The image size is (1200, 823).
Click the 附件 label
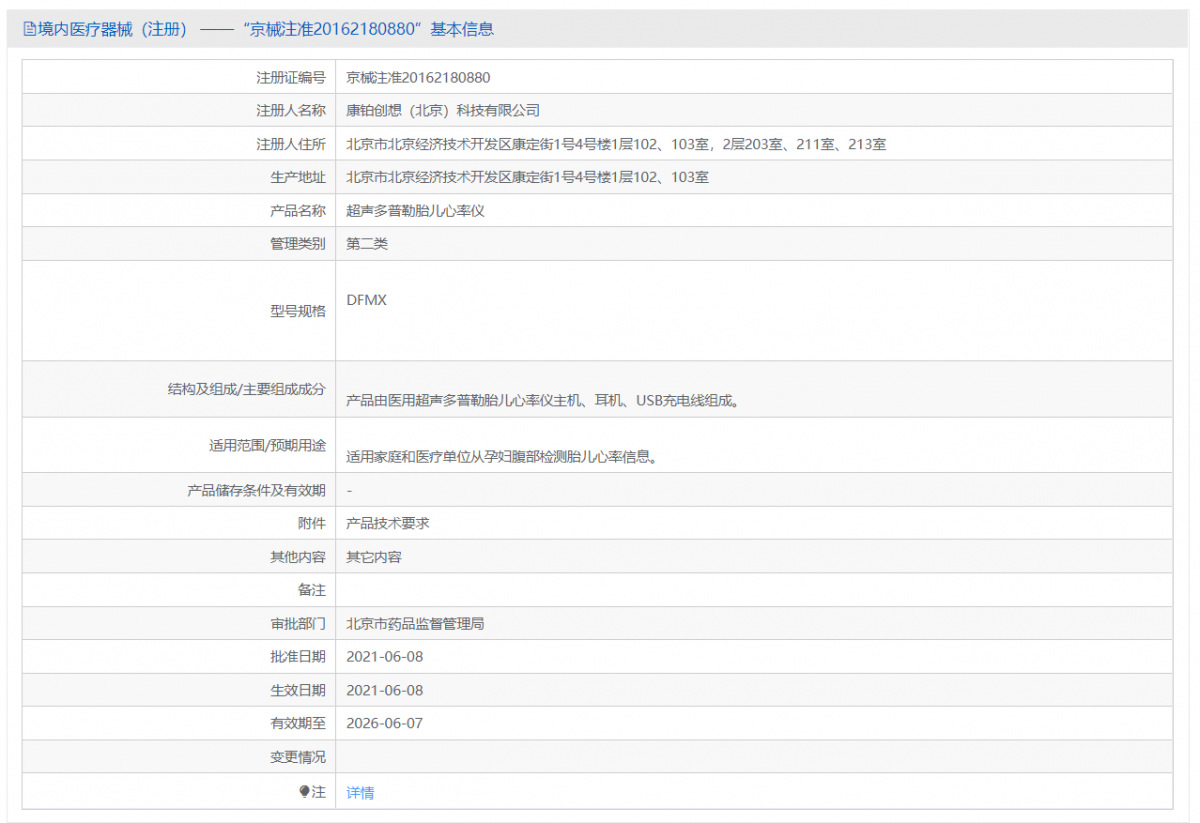pyautogui.click(x=312, y=523)
